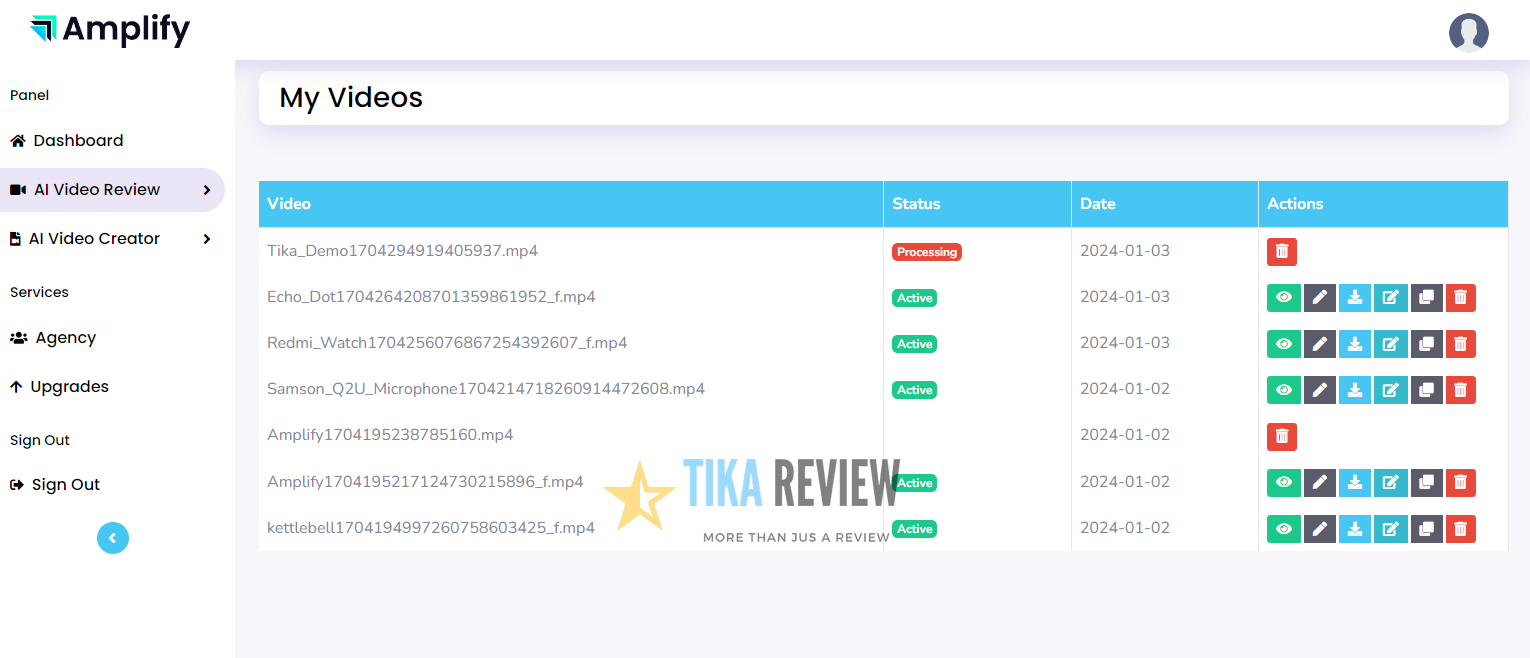The image size is (1530, 658).
Task: Download the kettlebell video
Action: (1355, 528)
